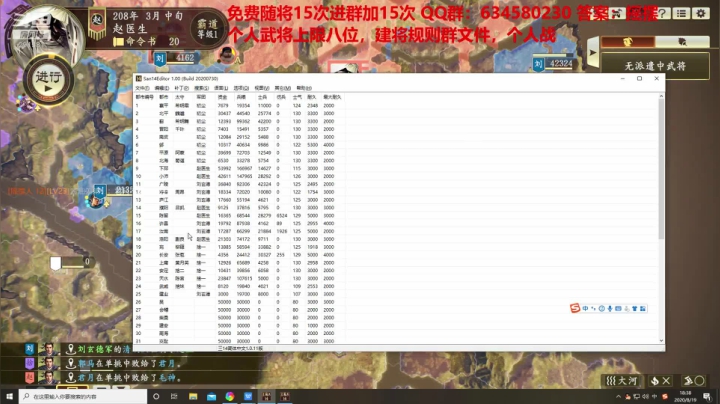Click the 霸道 等级1 badge

(208, 28)
